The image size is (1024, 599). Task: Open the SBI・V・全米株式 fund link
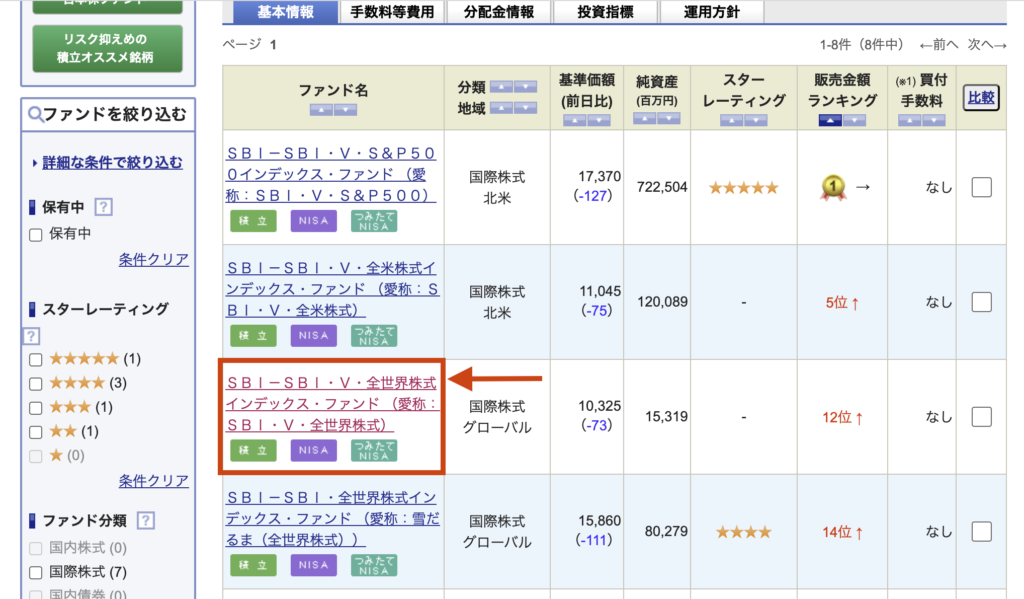(332, 289)
